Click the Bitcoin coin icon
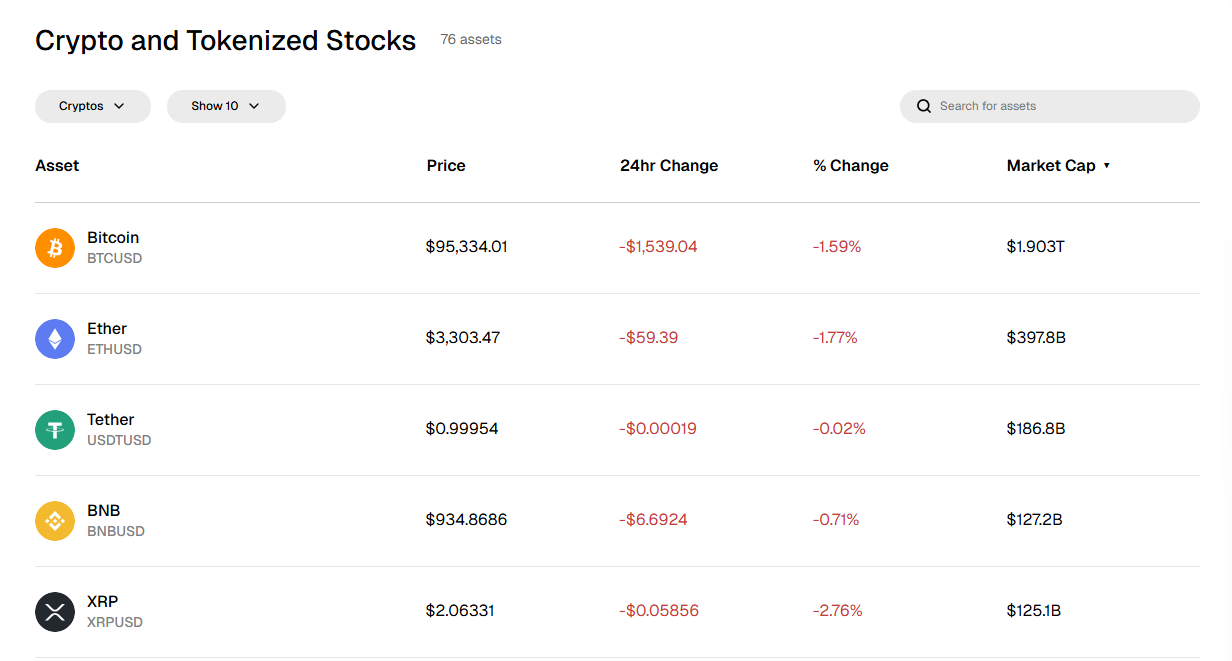This screenshot has width=1232, height=661. (55, 247)
